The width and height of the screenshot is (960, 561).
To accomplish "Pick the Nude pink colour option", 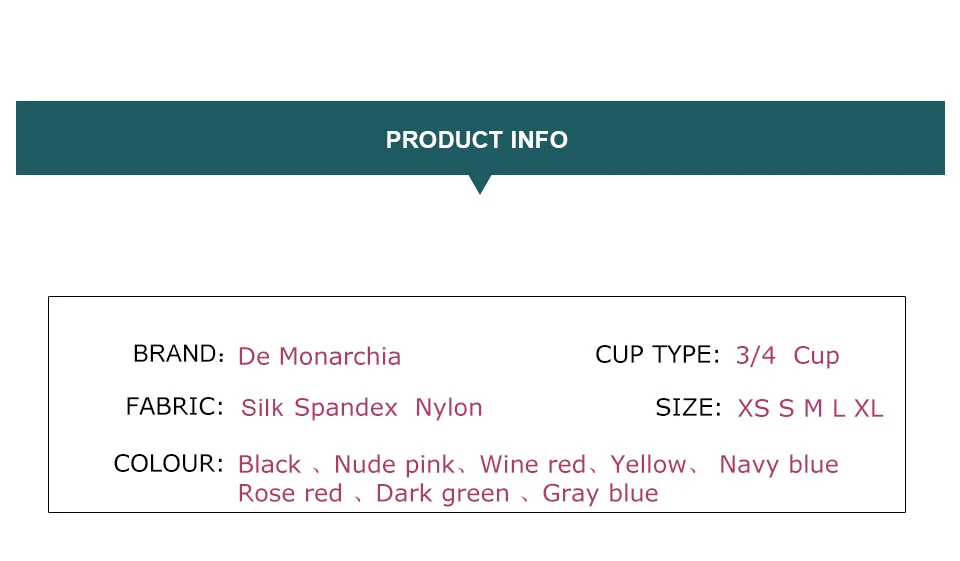I will 394,465.
